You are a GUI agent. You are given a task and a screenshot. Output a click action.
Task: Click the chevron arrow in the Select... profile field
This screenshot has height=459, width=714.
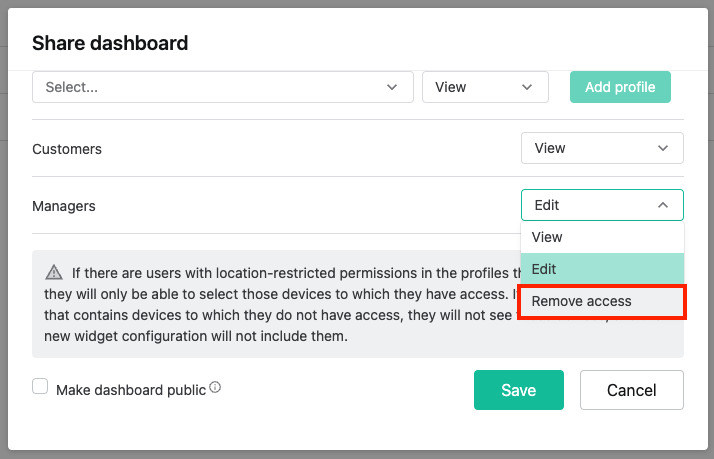392,87
